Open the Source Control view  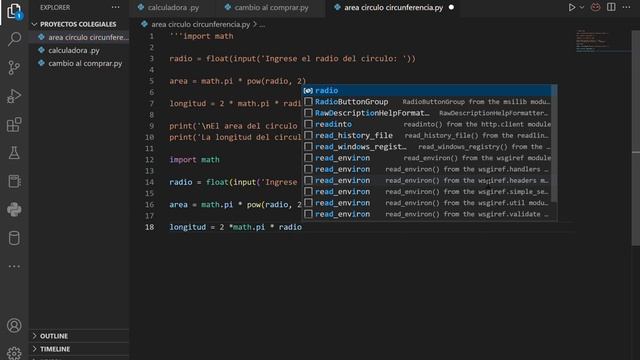14,67
